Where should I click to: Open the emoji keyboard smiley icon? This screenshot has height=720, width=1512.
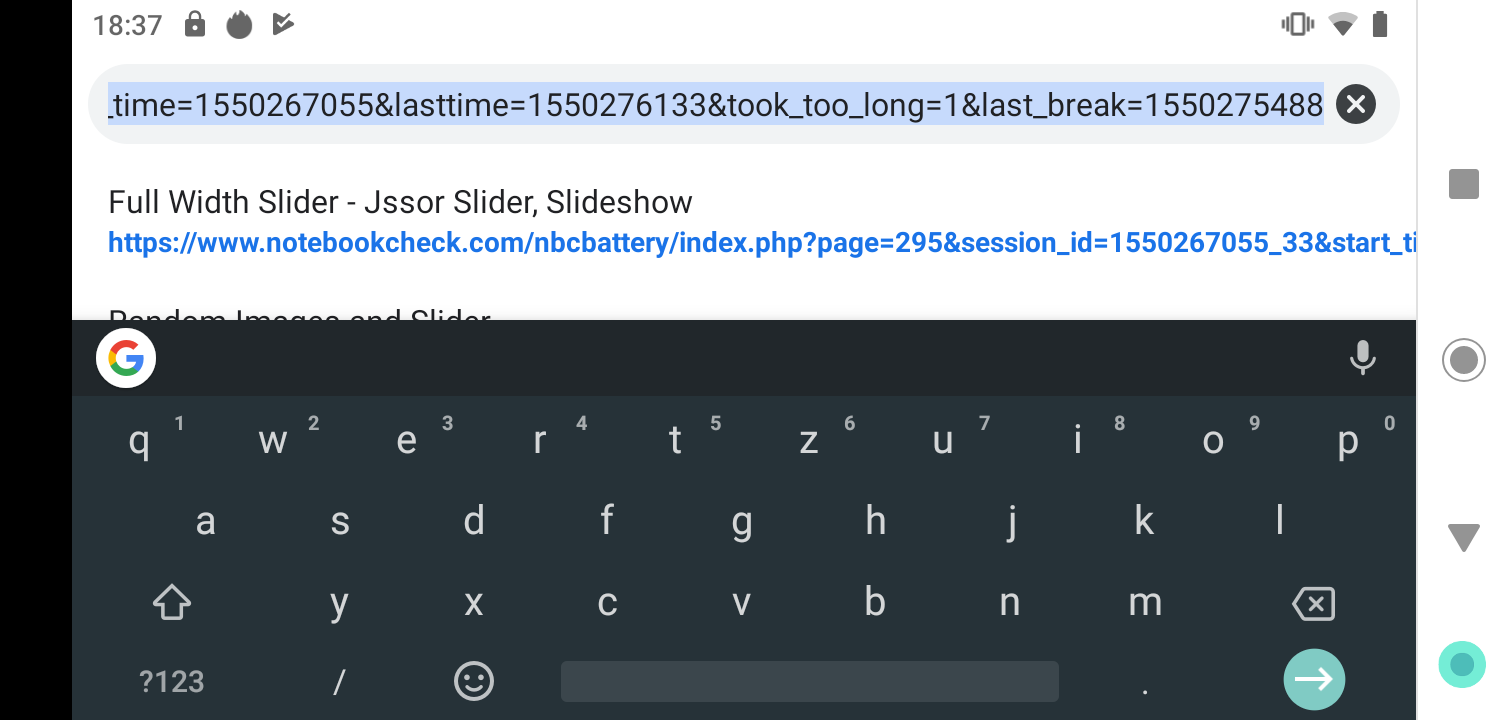tap(474, 681)
